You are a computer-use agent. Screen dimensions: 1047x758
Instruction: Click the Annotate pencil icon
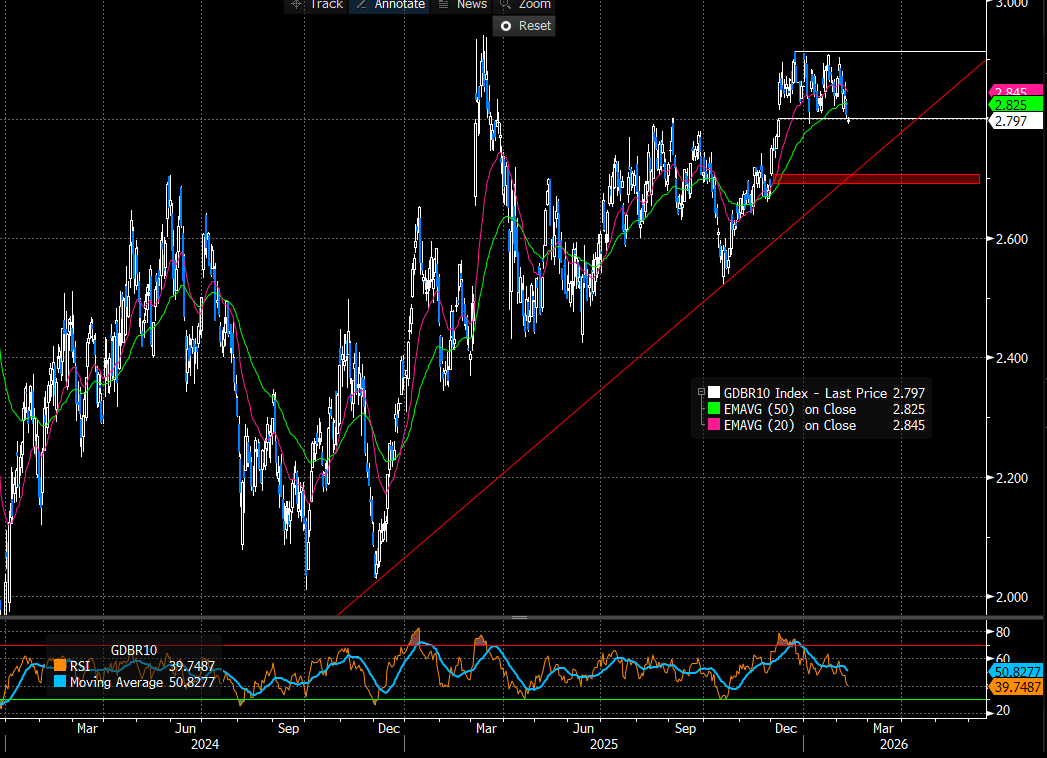pyautogui.click(x=360, y=4)
